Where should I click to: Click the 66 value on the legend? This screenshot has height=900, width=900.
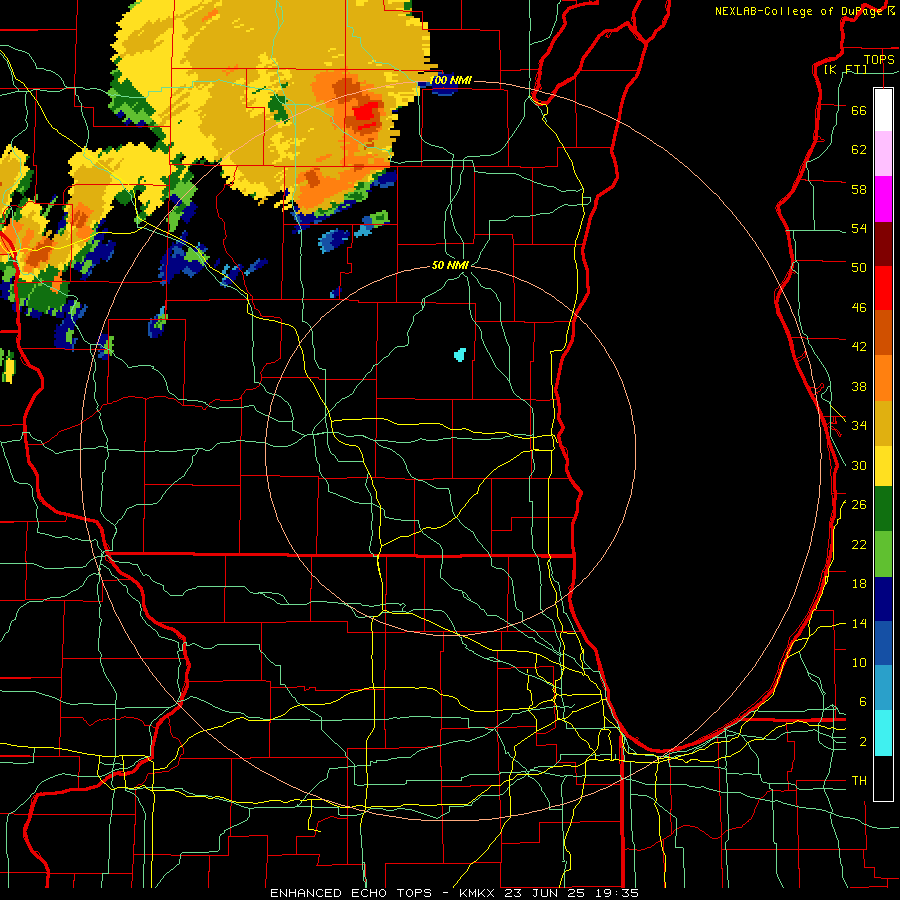point(859,111)
